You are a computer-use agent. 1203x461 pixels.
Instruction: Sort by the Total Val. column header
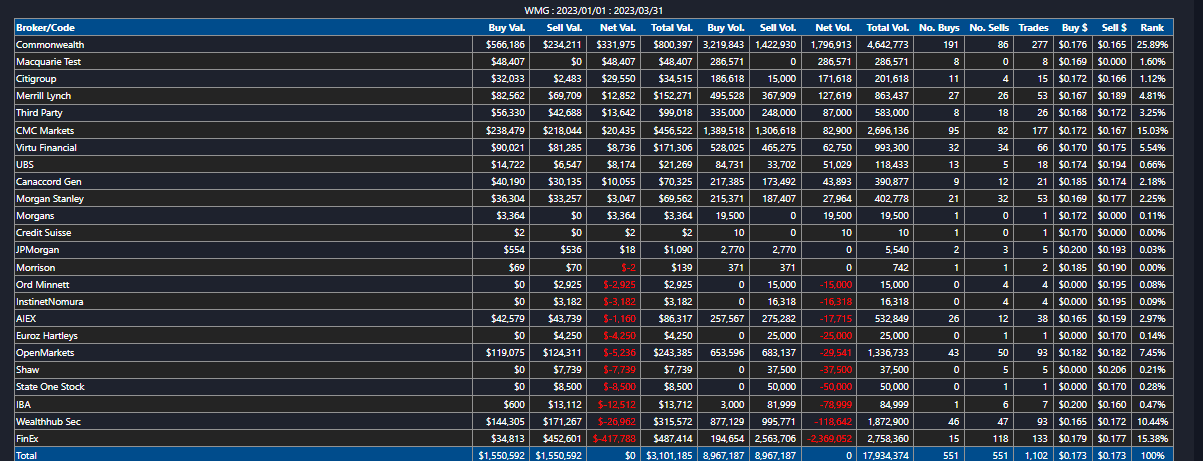pyautogui.click(x=667, y=28)
